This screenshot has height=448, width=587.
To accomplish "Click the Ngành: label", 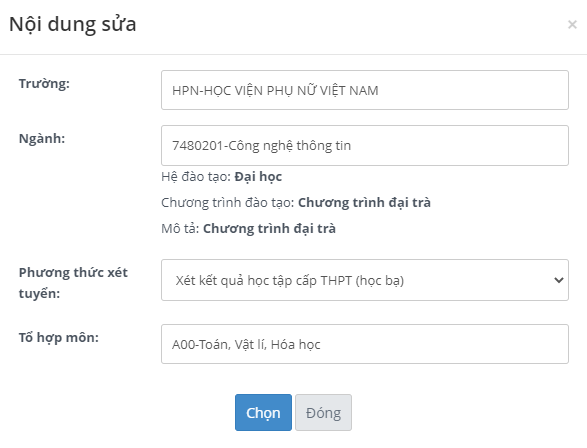I will click(42, 138).
